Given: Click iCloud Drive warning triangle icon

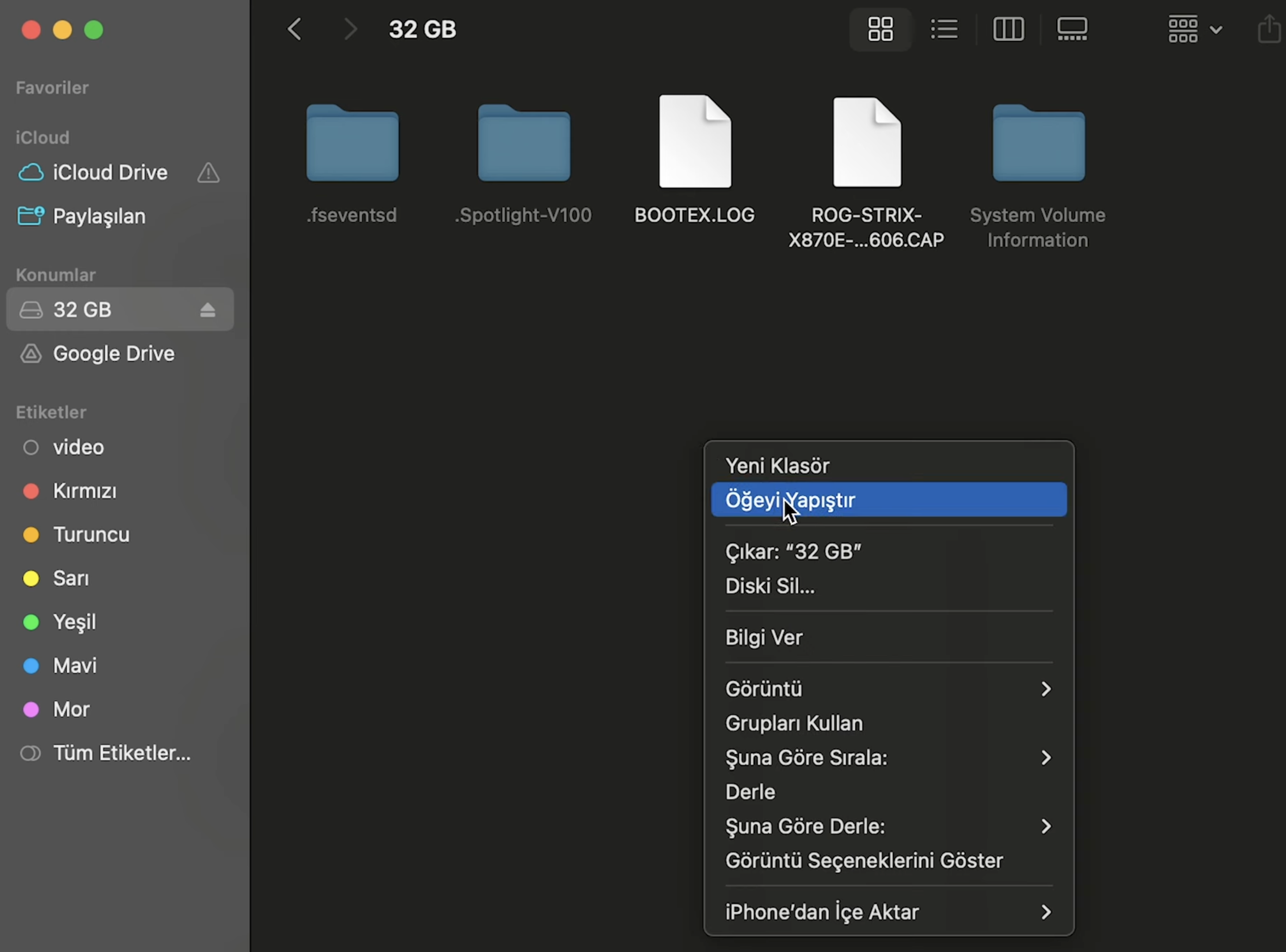Looking at the screenshot, I should pos(208,173).
